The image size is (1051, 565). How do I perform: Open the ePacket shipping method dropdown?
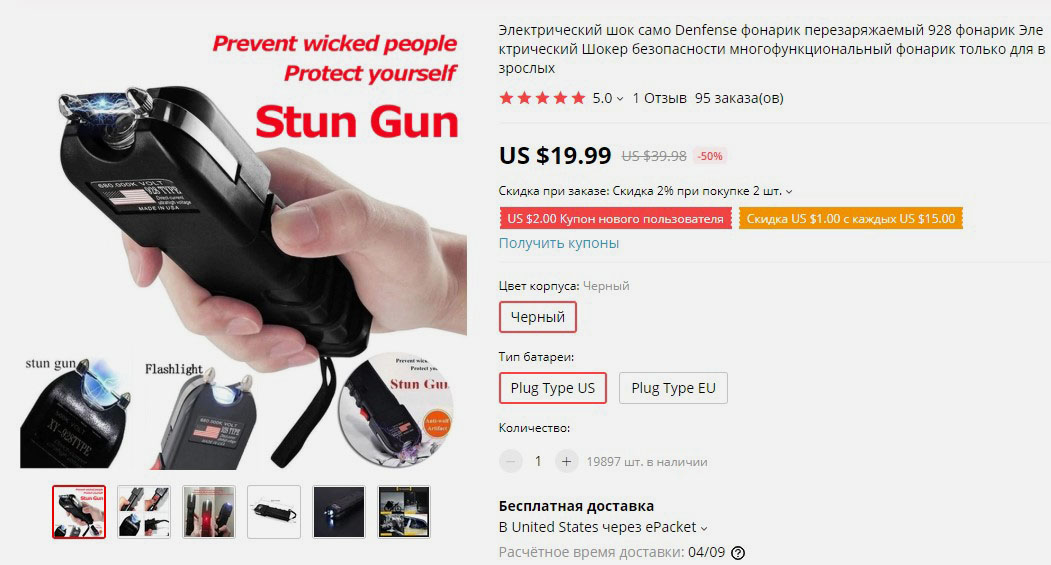click(x=704, y=528)
